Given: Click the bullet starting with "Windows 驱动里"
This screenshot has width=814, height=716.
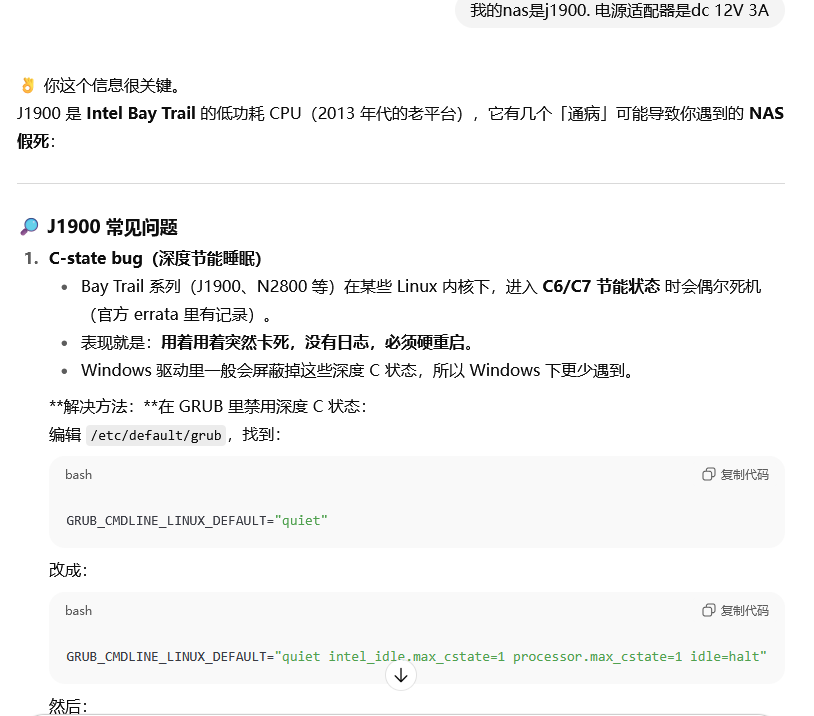Looking at the screenshot, I should 358,370.
